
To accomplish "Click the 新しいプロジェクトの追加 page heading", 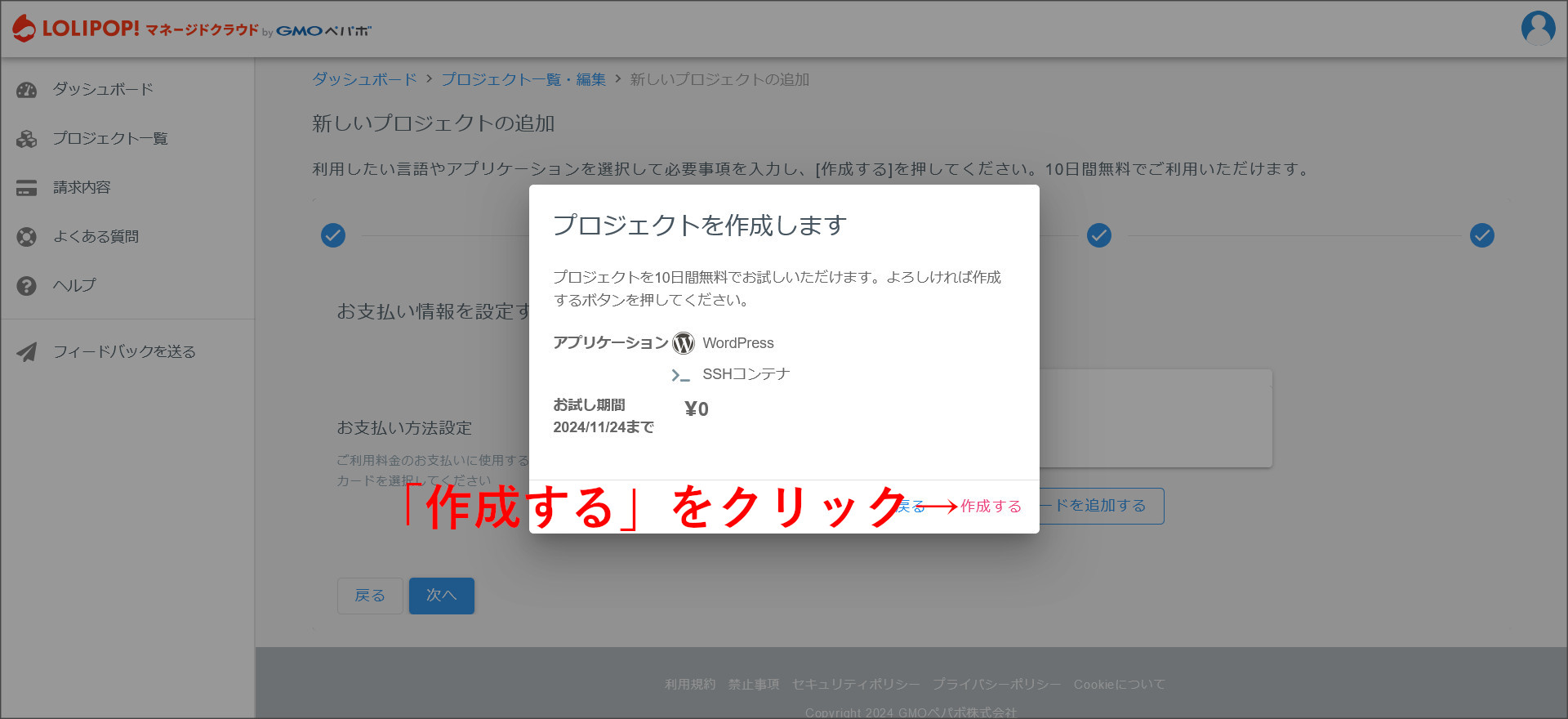I will point(434,123).
